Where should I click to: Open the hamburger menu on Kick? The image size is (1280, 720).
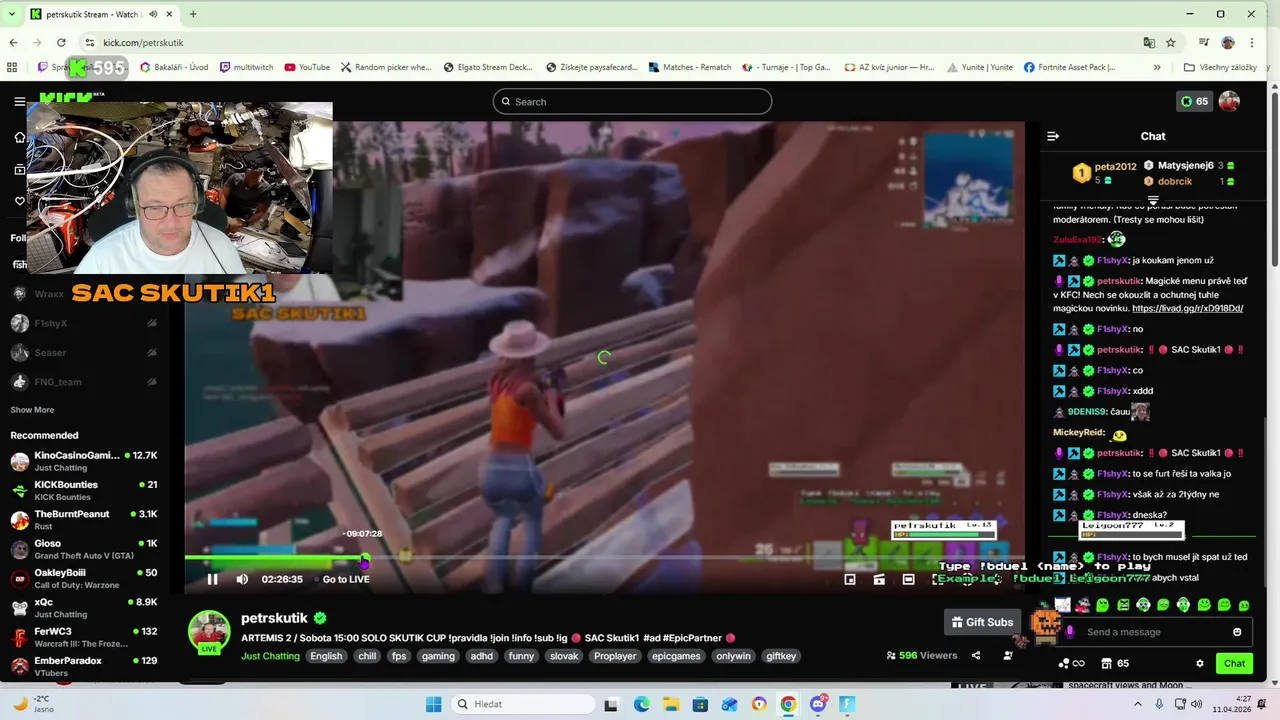19,101
